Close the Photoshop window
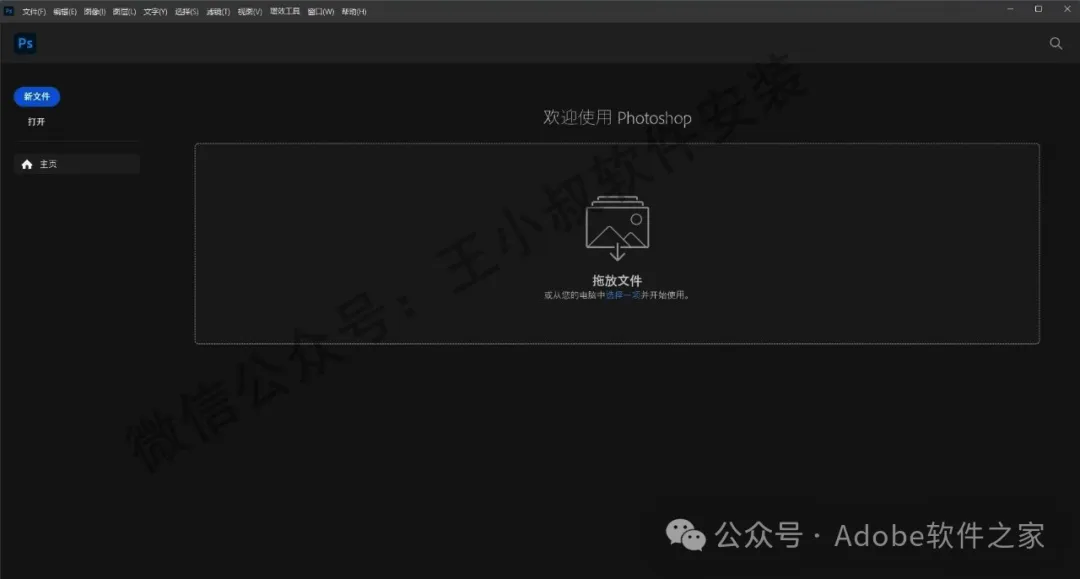1080x579 pixels. click(x=1067, y=9)
